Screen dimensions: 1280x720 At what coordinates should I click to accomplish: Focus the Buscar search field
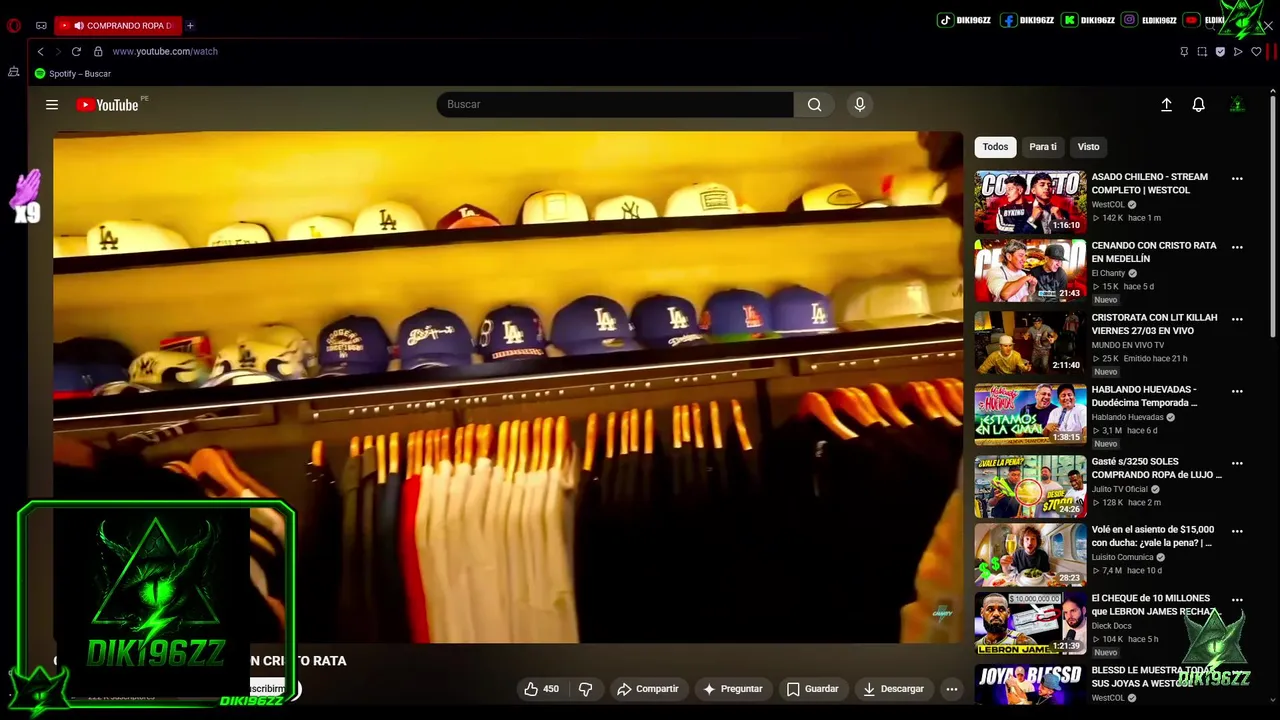[615, 104]
